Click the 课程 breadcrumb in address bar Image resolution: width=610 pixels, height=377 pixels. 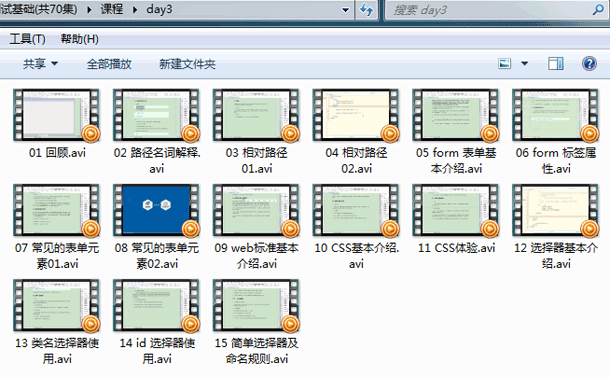coord(112,9)
